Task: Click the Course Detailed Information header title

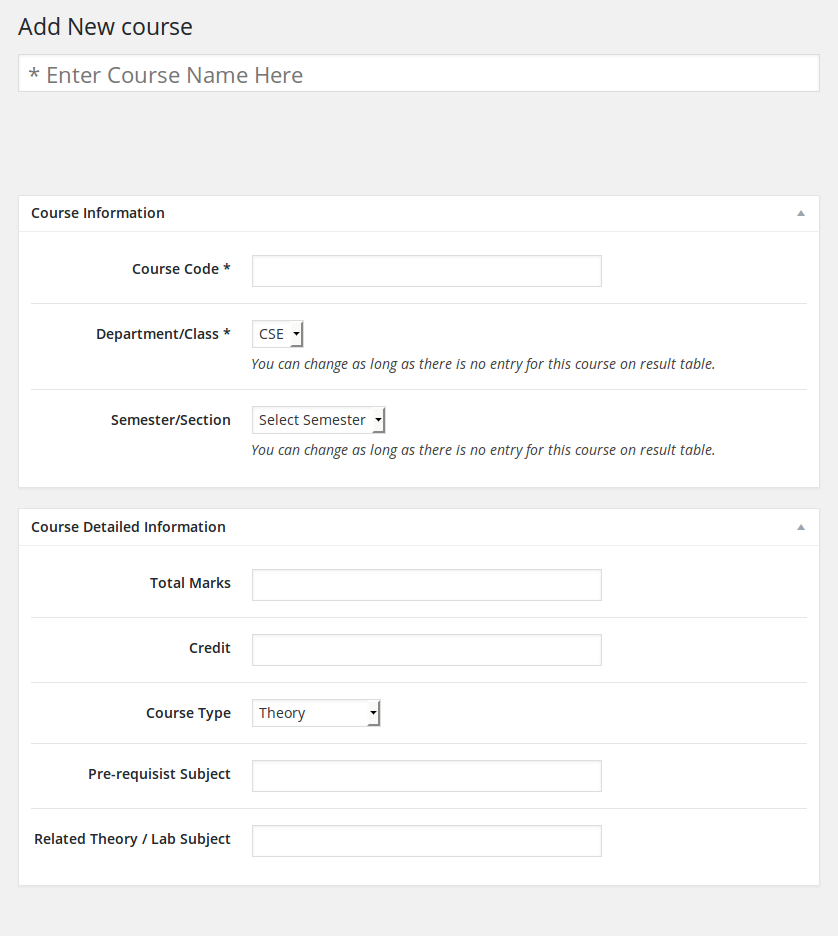Action: (128, 527)
